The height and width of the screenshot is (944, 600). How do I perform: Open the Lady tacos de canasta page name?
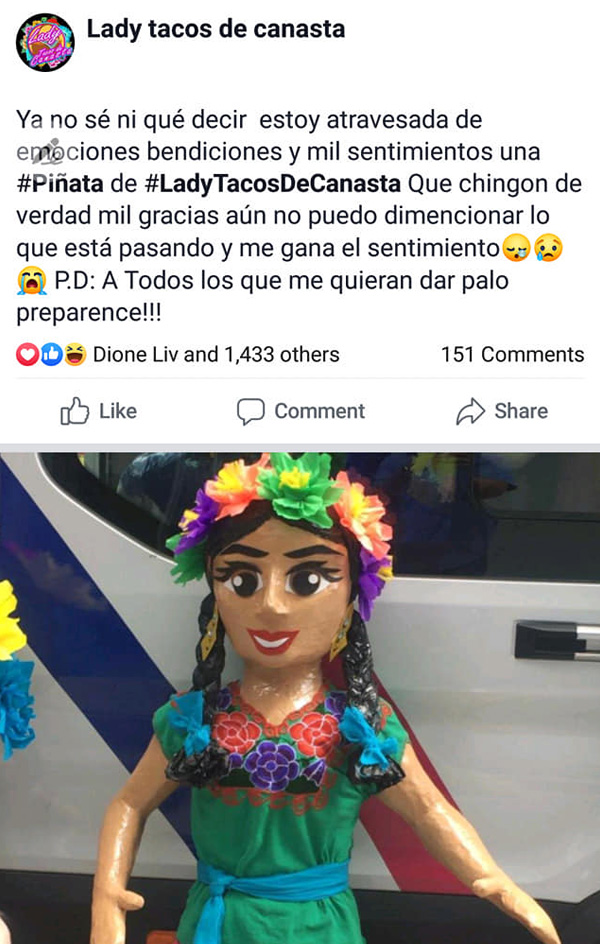point(216,28)
